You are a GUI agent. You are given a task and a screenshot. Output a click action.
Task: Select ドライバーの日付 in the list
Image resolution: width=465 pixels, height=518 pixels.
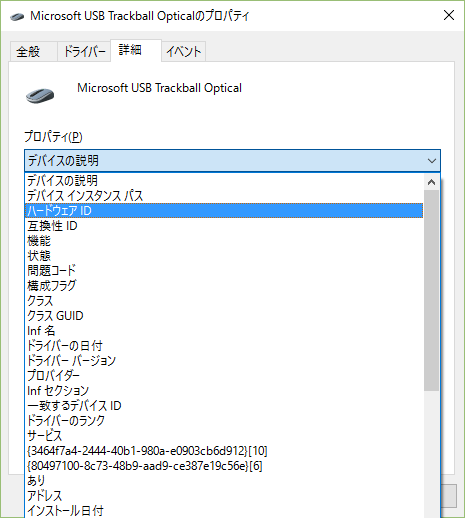(x=224, y=346)
